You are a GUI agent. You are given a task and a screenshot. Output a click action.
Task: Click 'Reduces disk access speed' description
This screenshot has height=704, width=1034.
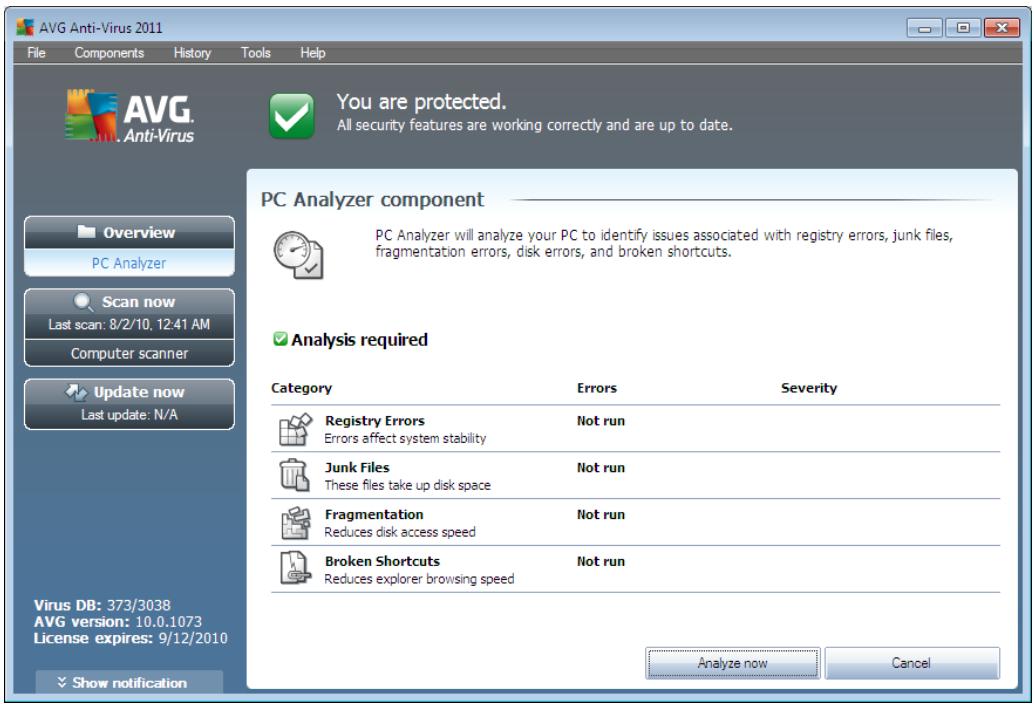coord(400,532)
